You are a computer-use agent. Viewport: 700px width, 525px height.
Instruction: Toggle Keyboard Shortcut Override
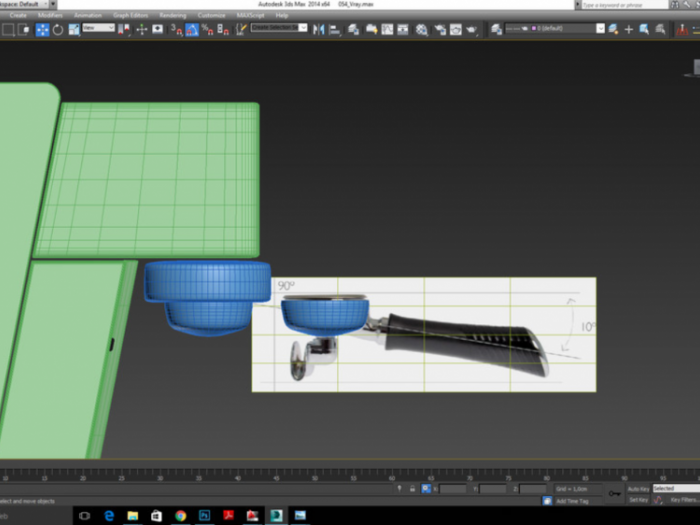[x=158, y=30]
